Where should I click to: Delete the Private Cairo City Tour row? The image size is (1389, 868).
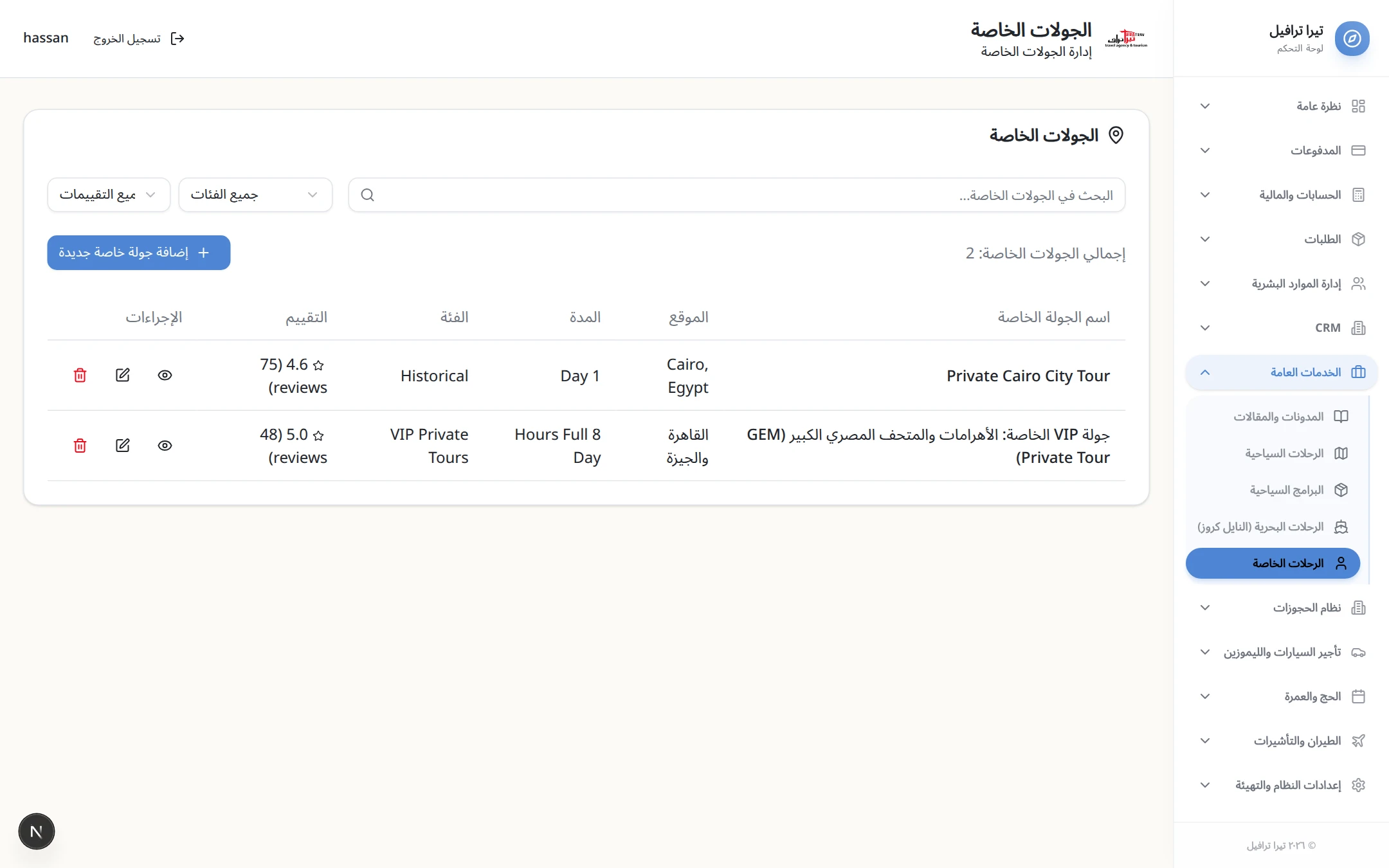80,375
